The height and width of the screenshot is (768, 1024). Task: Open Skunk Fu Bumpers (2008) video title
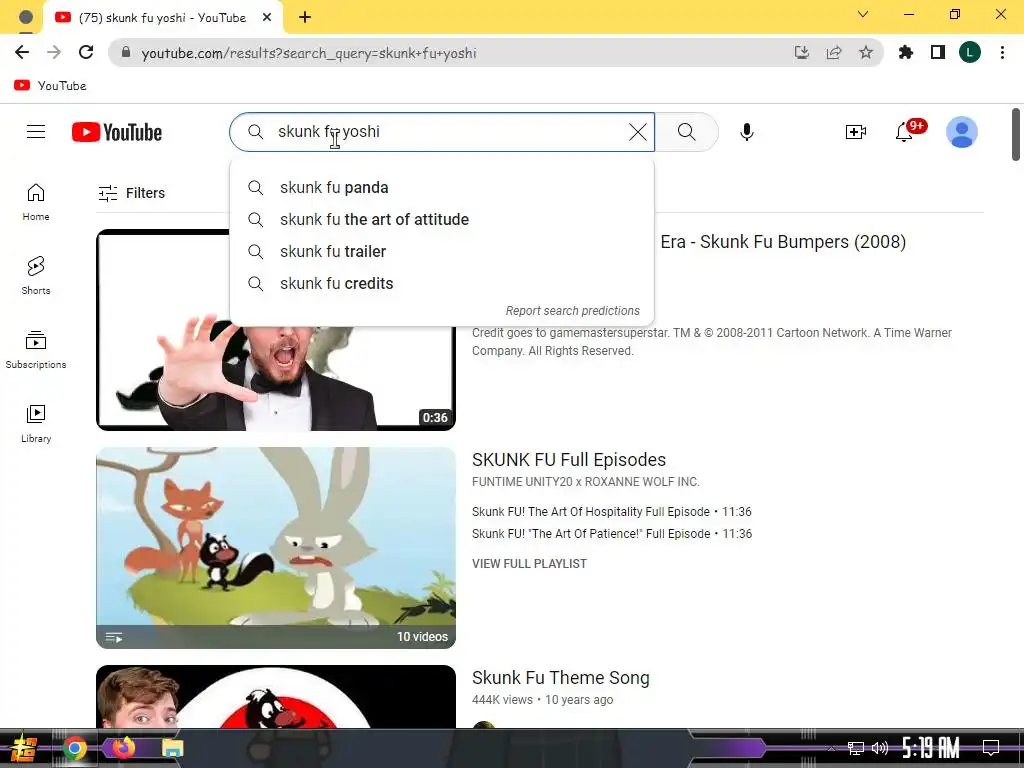pyautogui.click(x=783, y=242)
